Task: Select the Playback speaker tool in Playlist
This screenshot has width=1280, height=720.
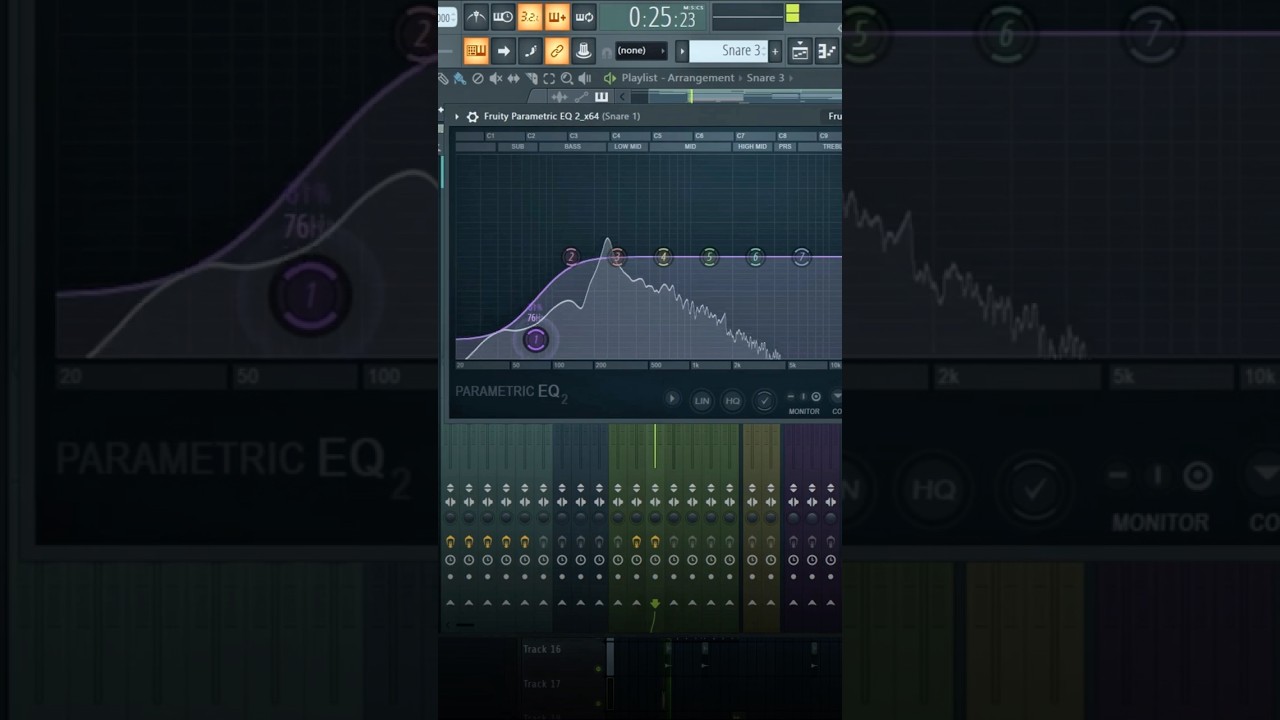Action: pyautogui.click(x=585, y=78)
